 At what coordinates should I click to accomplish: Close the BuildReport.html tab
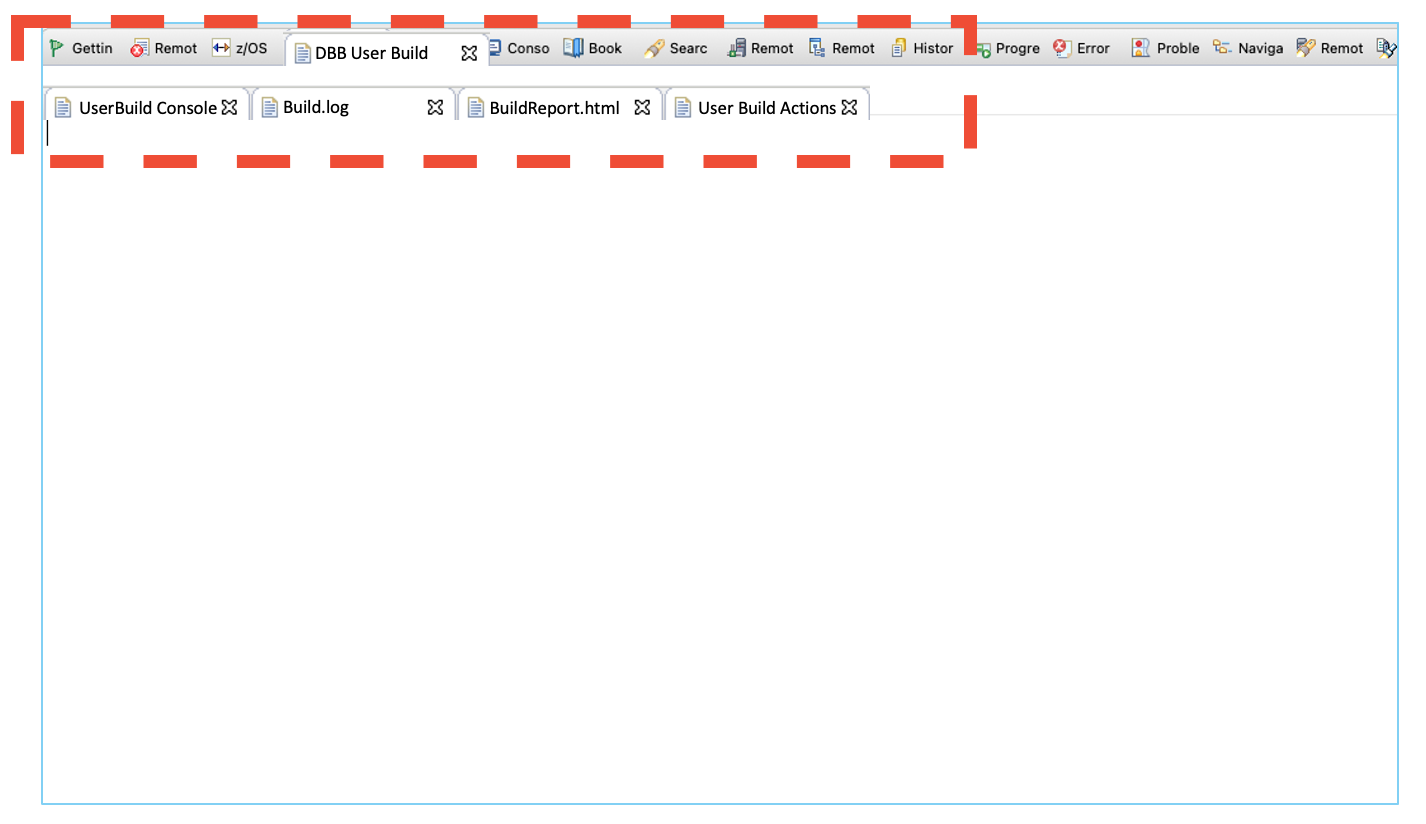tap(642, 108)
